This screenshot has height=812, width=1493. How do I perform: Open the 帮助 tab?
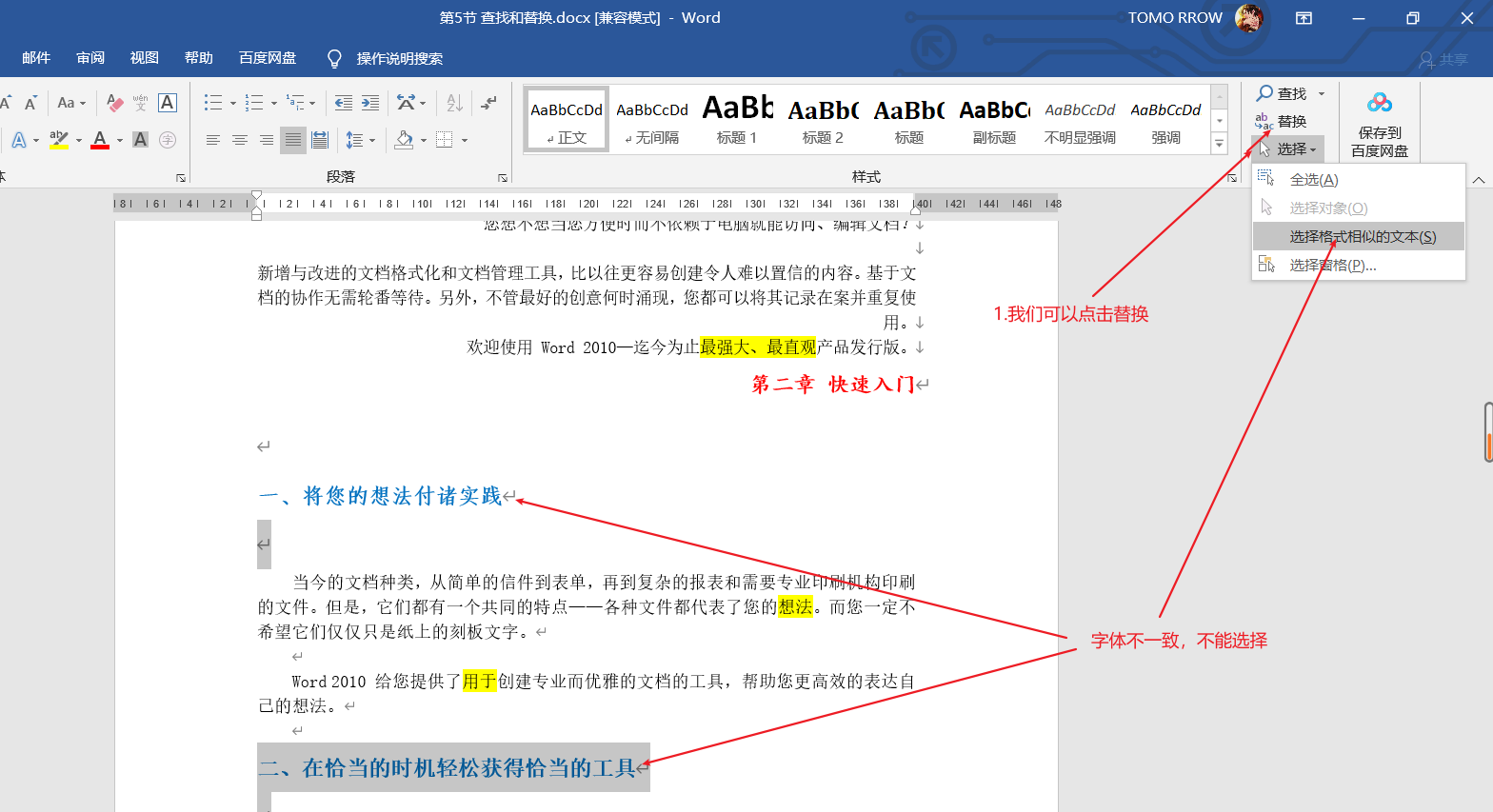199,58
